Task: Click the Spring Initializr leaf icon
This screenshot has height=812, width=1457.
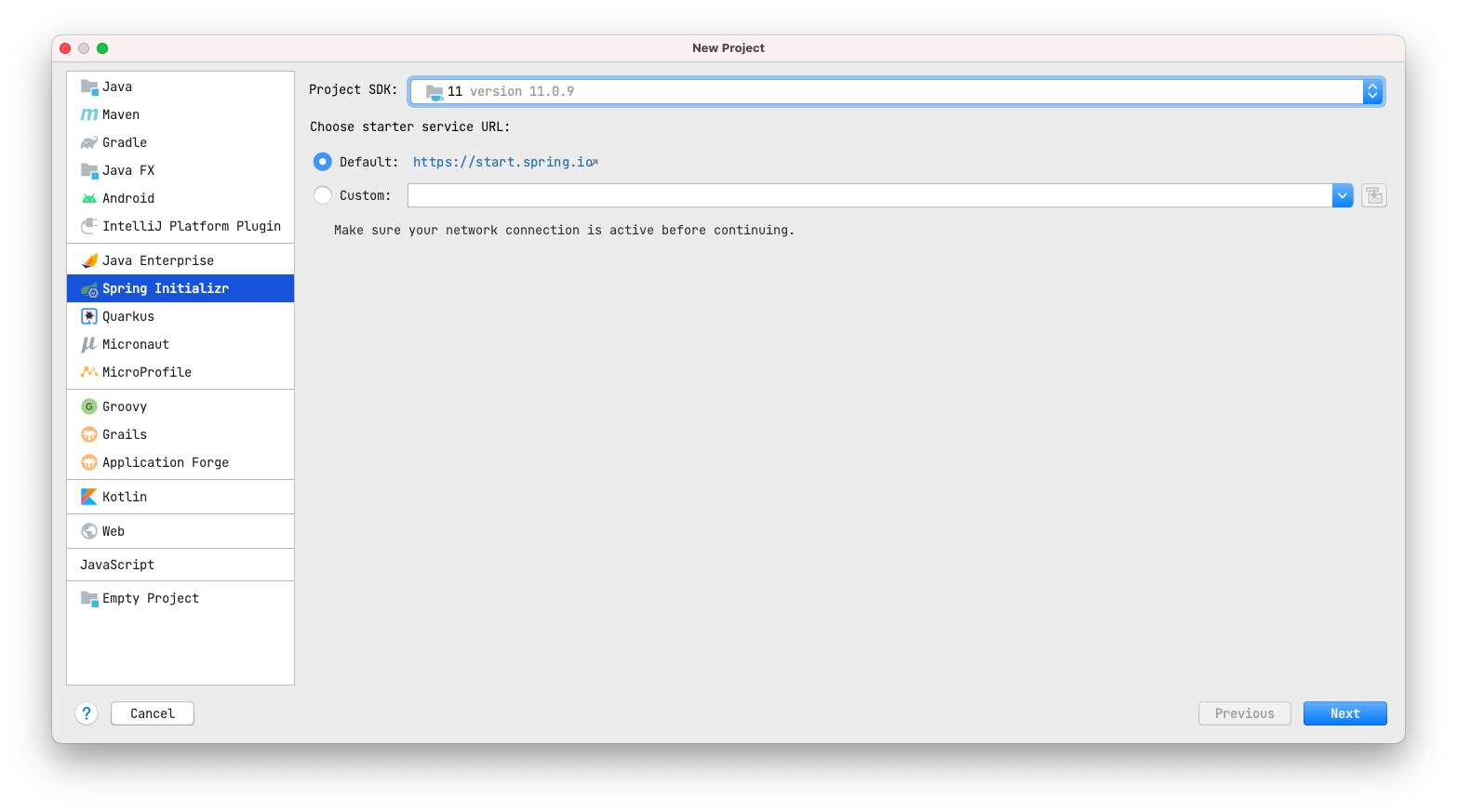Action: (x=89, y=289)
